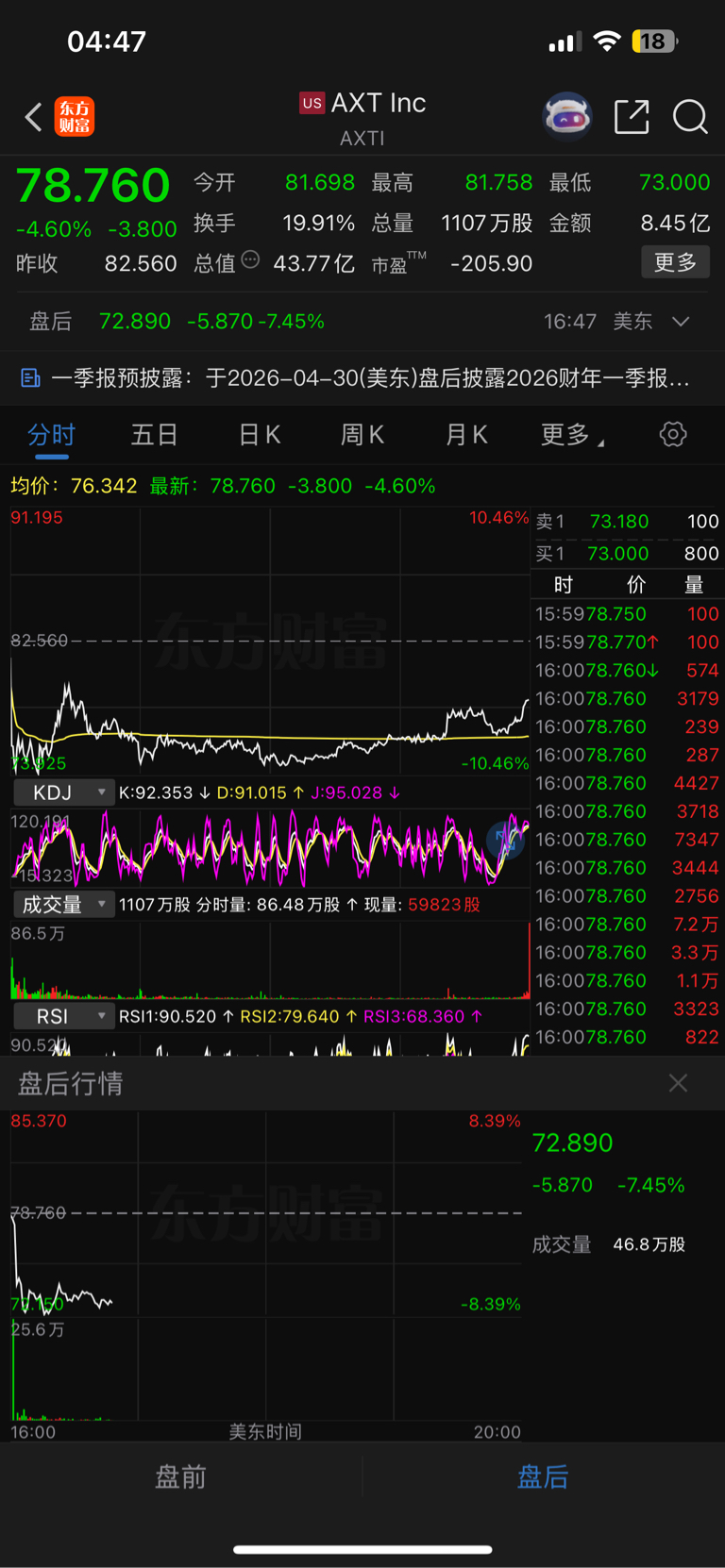Switch to the 五日 tab
Viewport: 725px width, 1568px height.
coord(154,435)
